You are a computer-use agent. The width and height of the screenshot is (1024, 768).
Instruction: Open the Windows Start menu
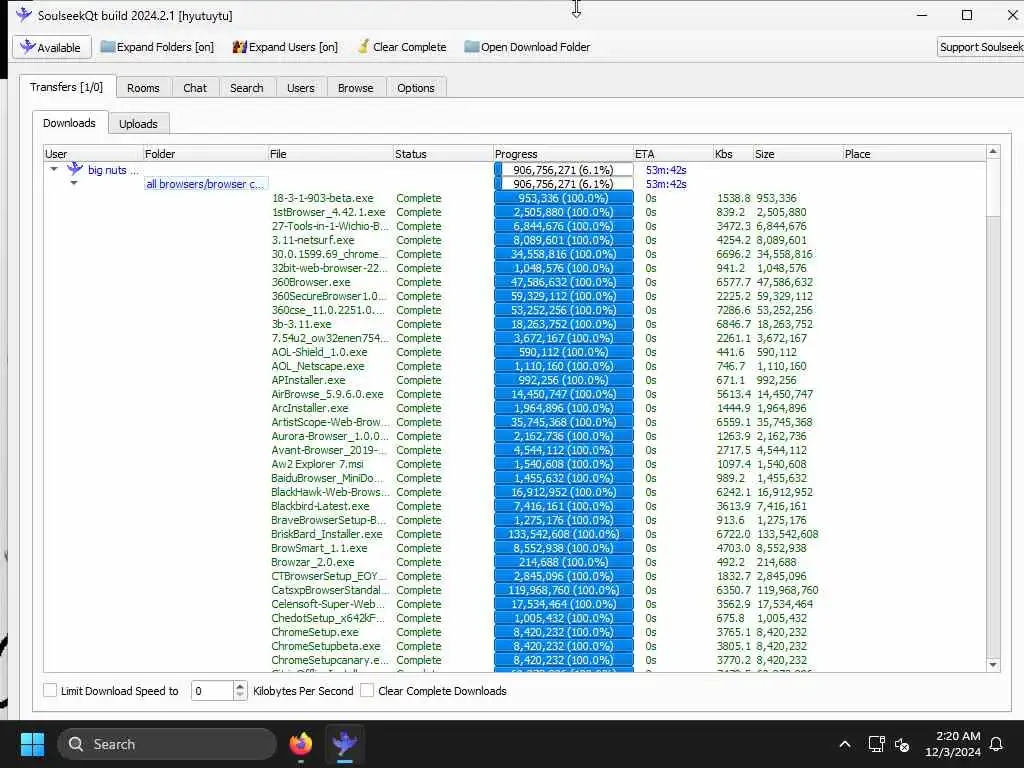(32, 744)
